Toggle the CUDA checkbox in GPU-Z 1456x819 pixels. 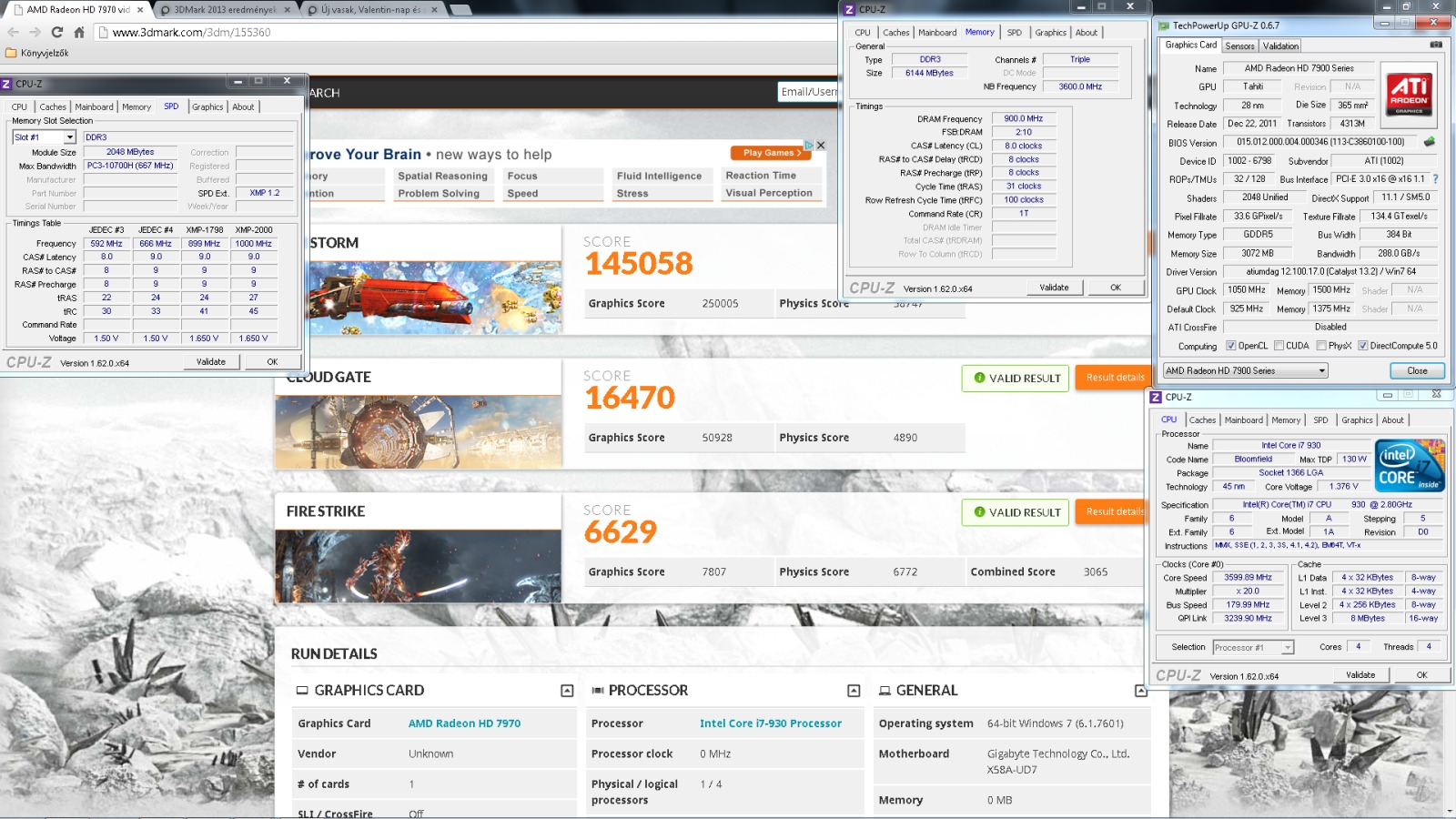1279,346
